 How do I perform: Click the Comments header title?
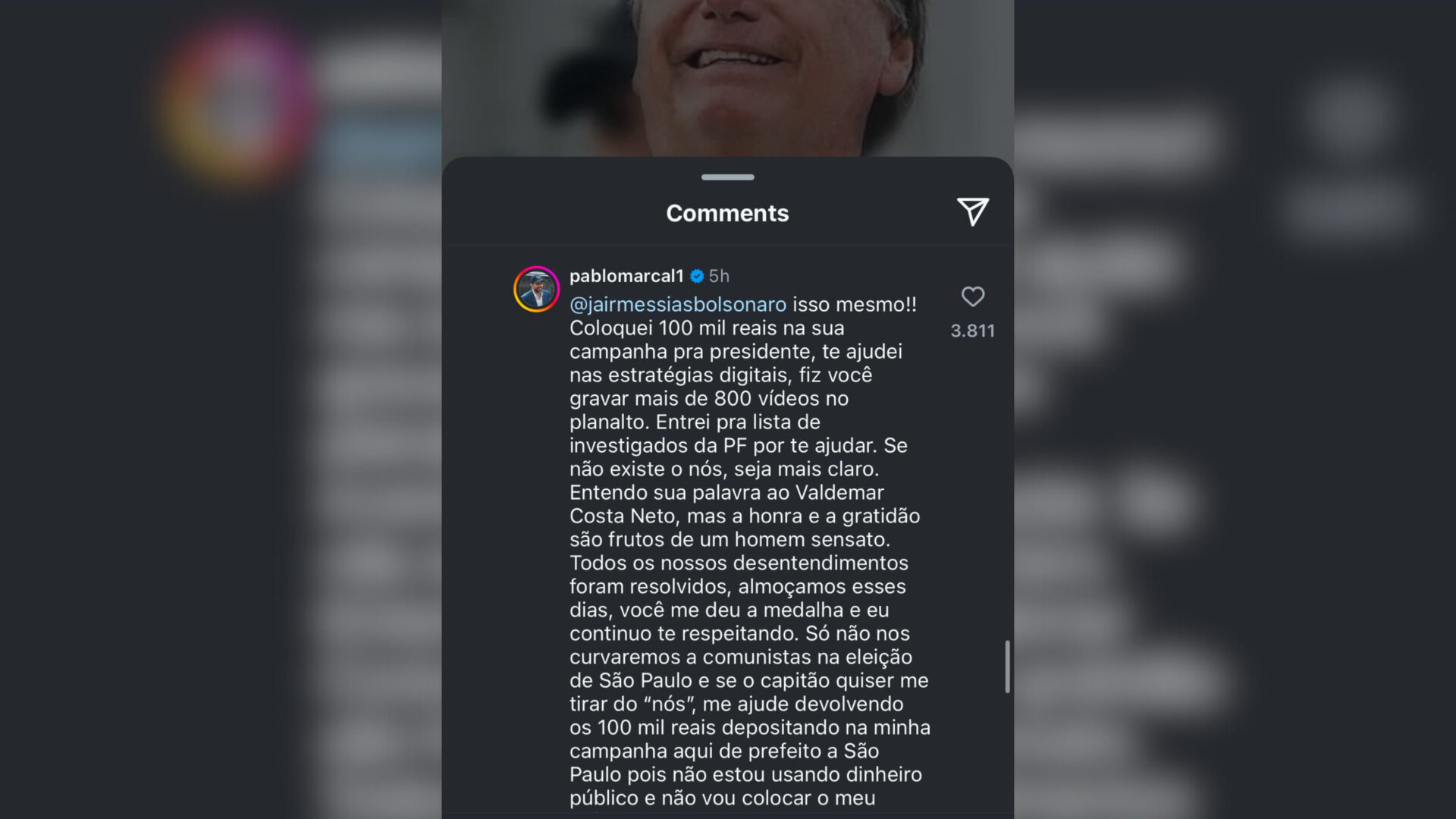[727, 213]
